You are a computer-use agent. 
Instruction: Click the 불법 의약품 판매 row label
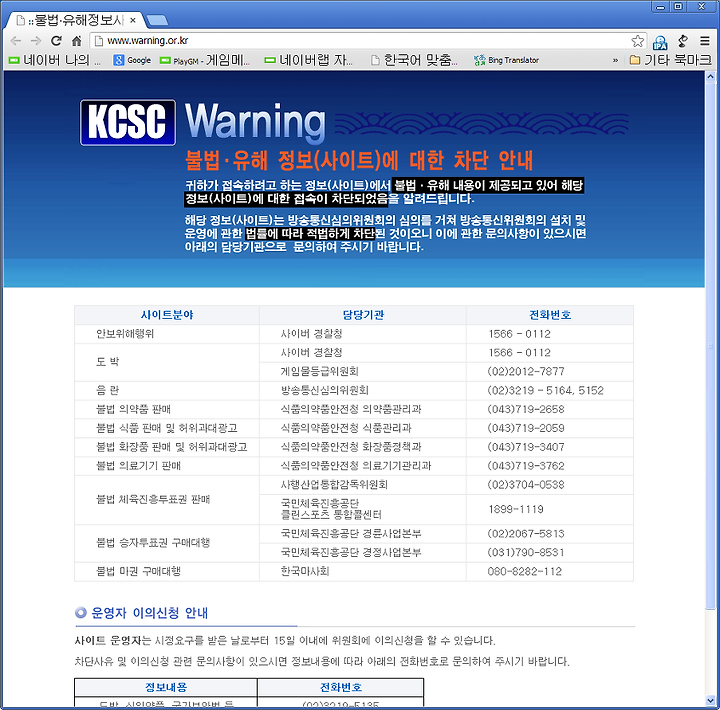tap(134, 409)
